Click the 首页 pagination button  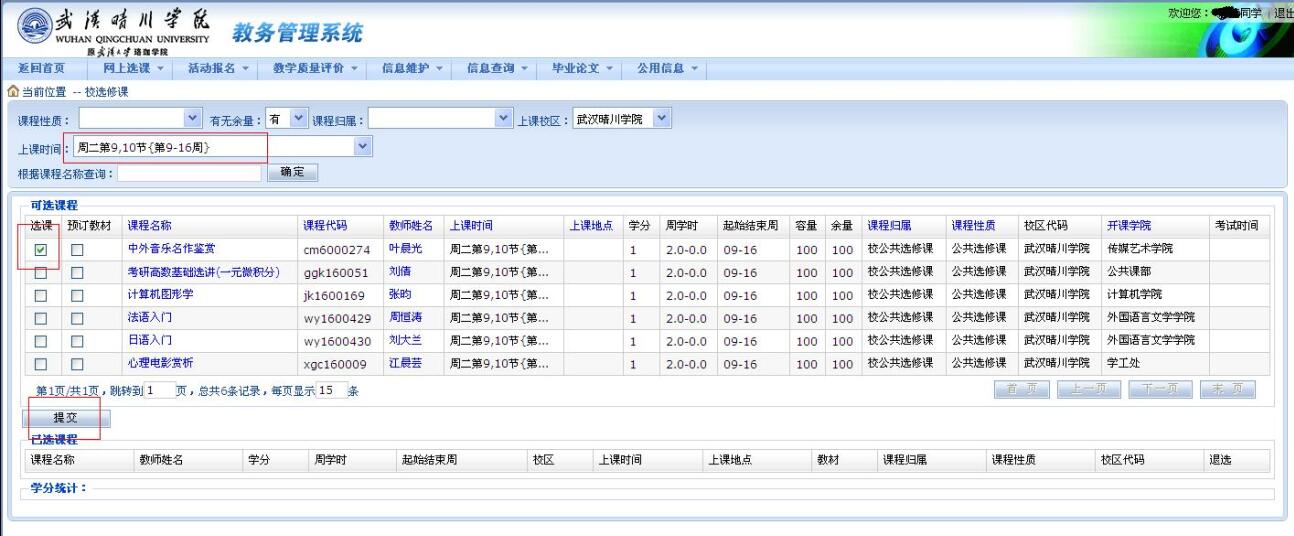[1022, 389]
